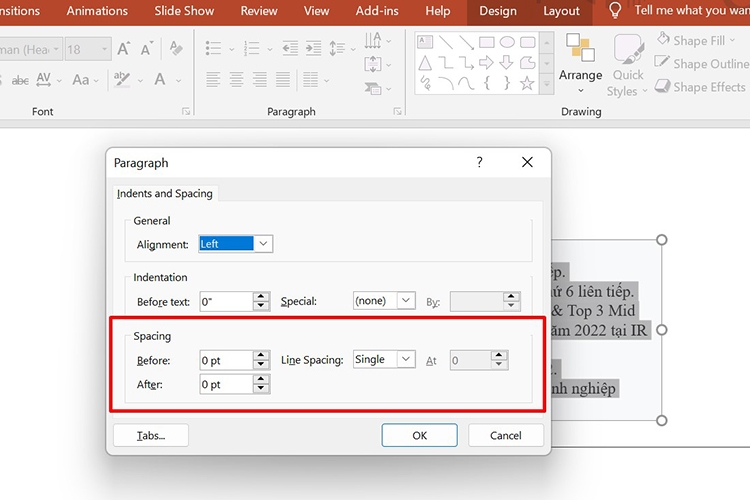Select the 5-Point Star shape
This screenshot has width=750, height=500.
point(527,83)
